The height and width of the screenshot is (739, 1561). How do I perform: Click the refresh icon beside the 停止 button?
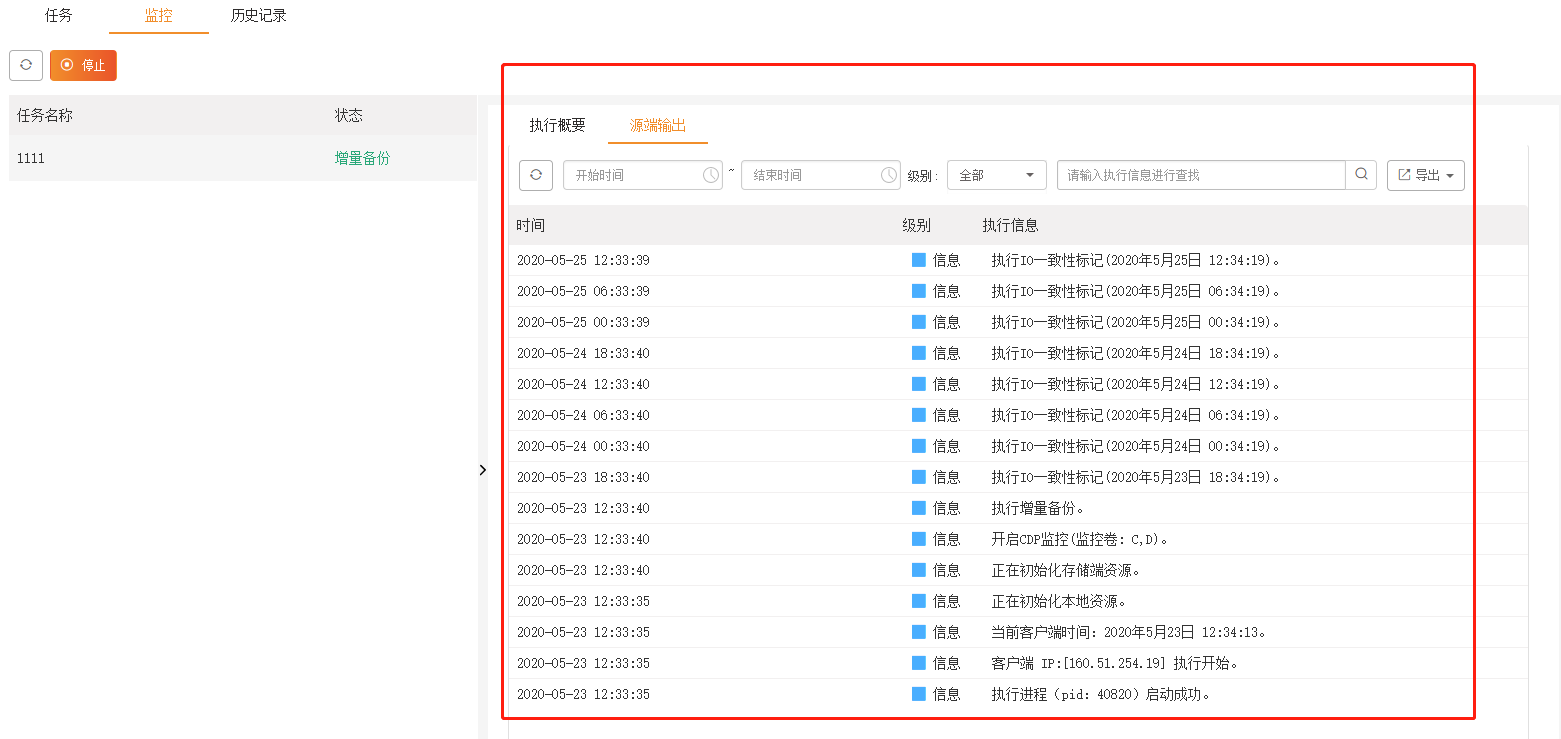click(x=26, y=65)
